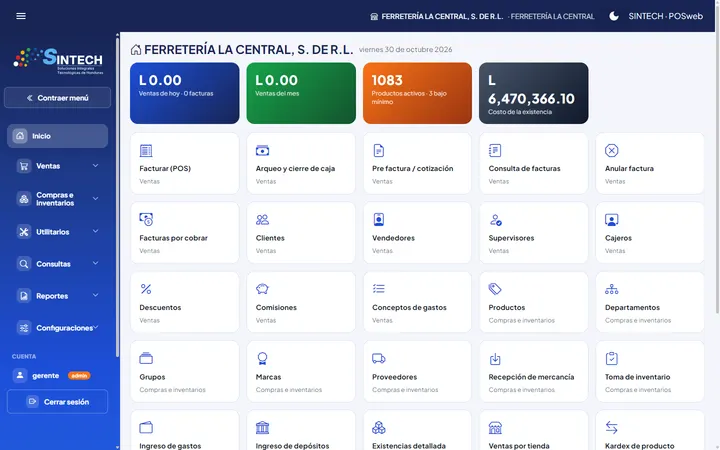
Task: Open Pre factura / cotización icon
Action: pos(378,151)
